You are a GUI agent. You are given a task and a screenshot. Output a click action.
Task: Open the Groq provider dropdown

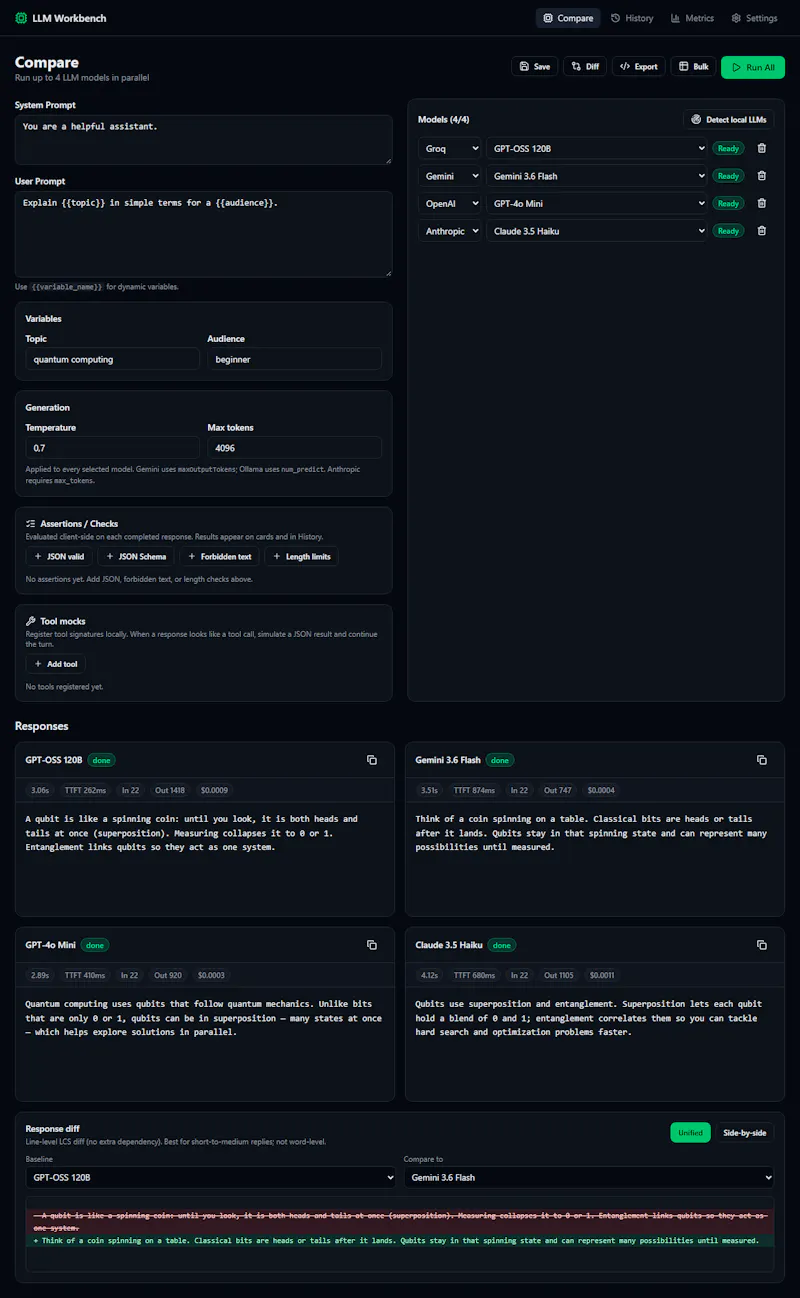450,148
